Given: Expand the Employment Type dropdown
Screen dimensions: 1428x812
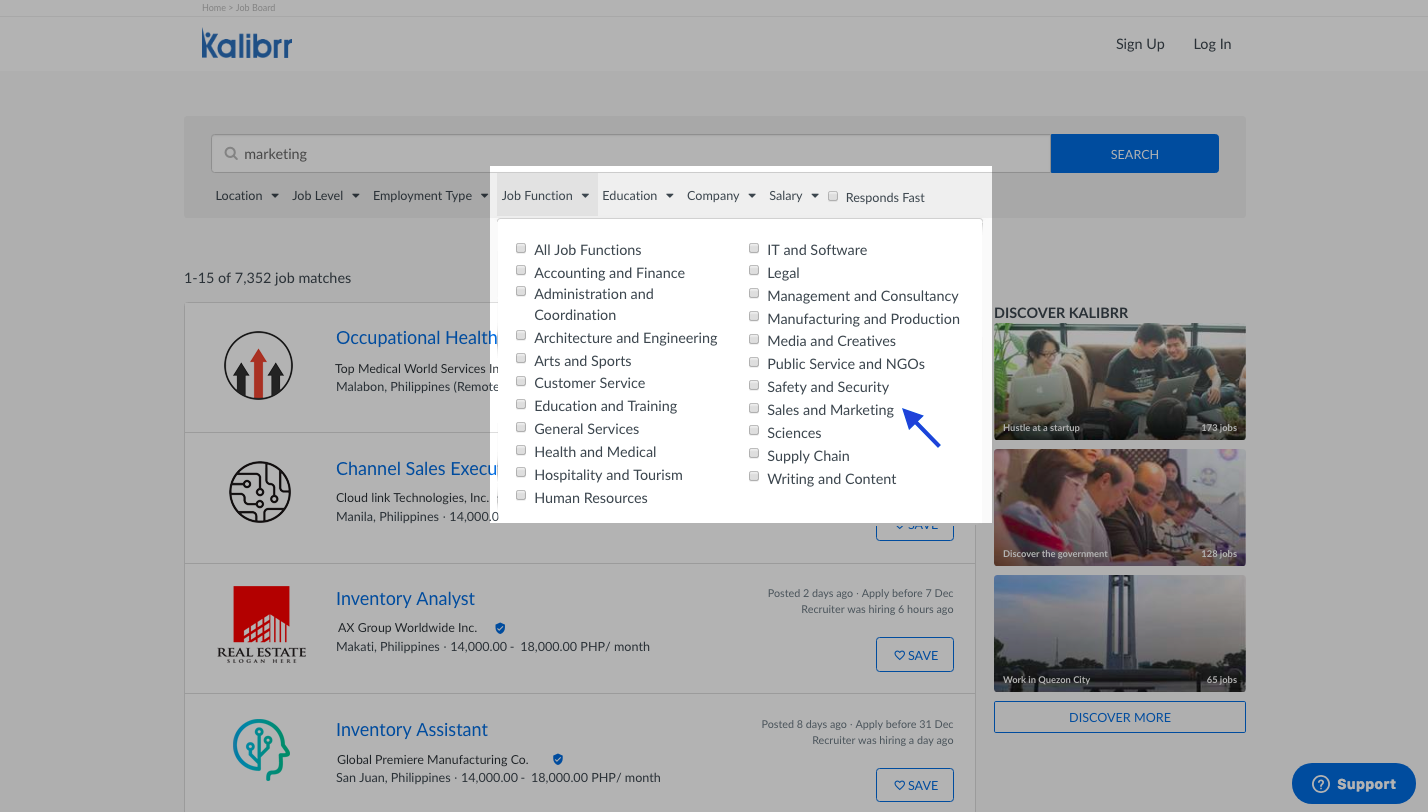Looking at the screenshot, I should tap(430, 196).
